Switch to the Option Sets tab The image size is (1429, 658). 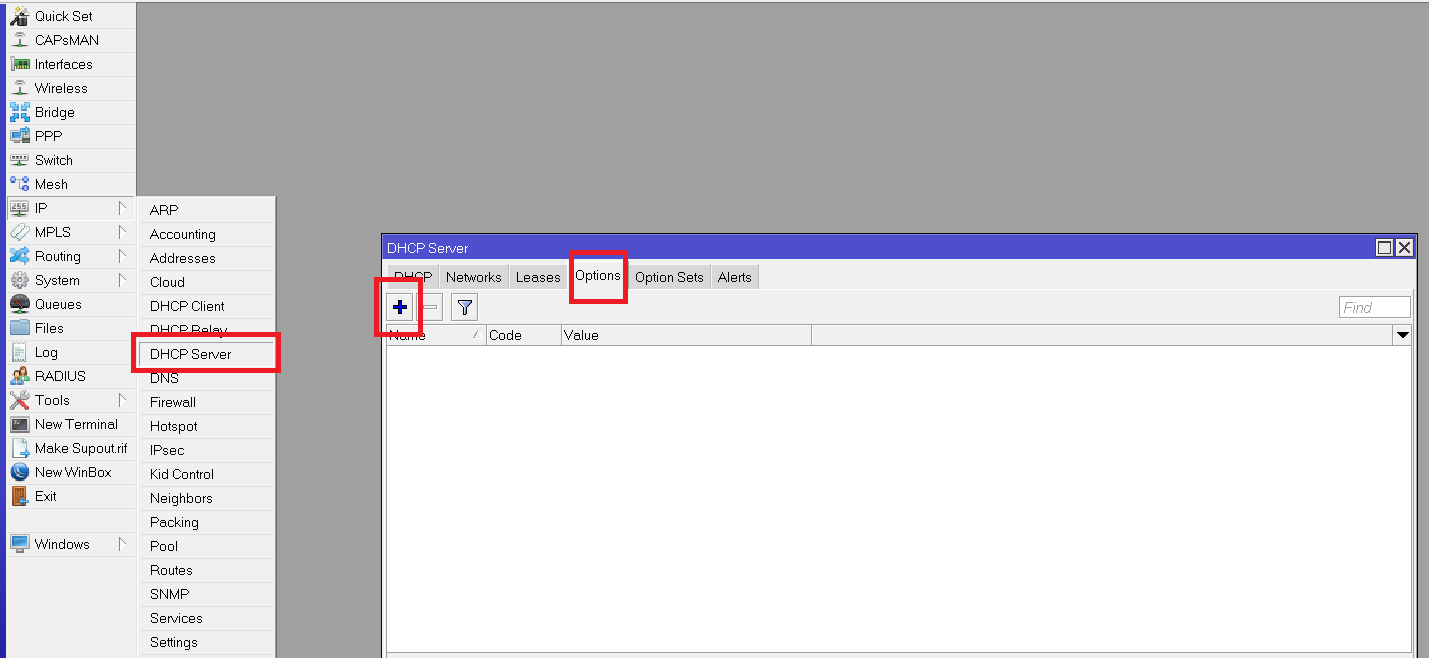point(669,277)
